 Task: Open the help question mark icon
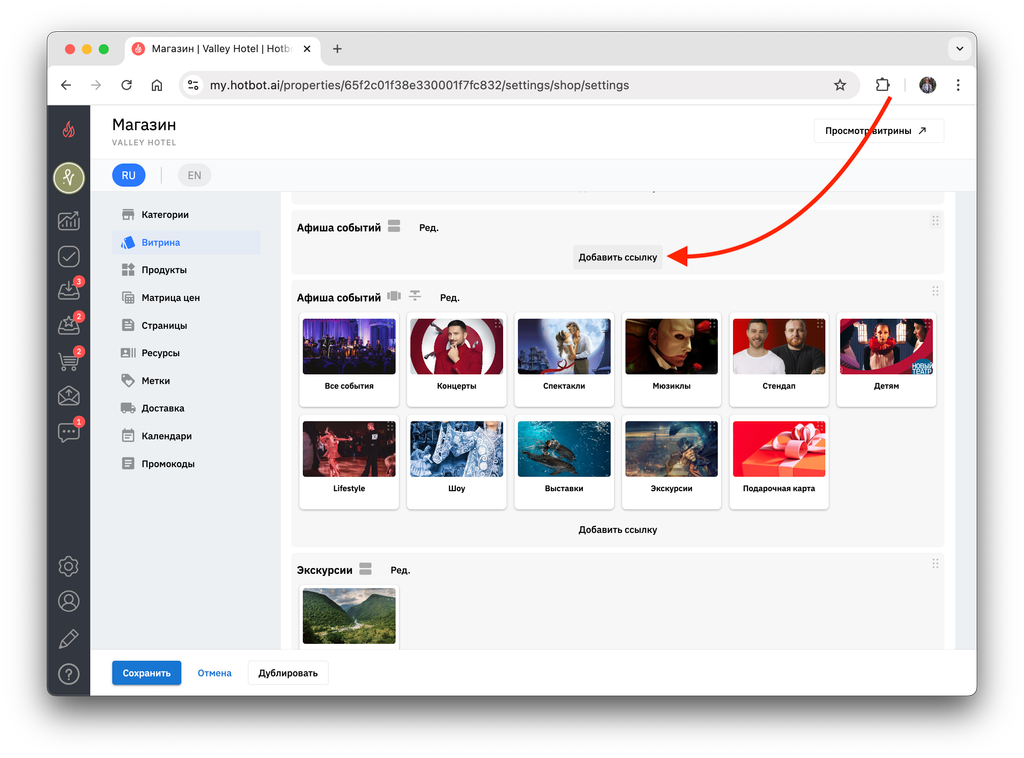pyautogui.click(x=69, y=674)
